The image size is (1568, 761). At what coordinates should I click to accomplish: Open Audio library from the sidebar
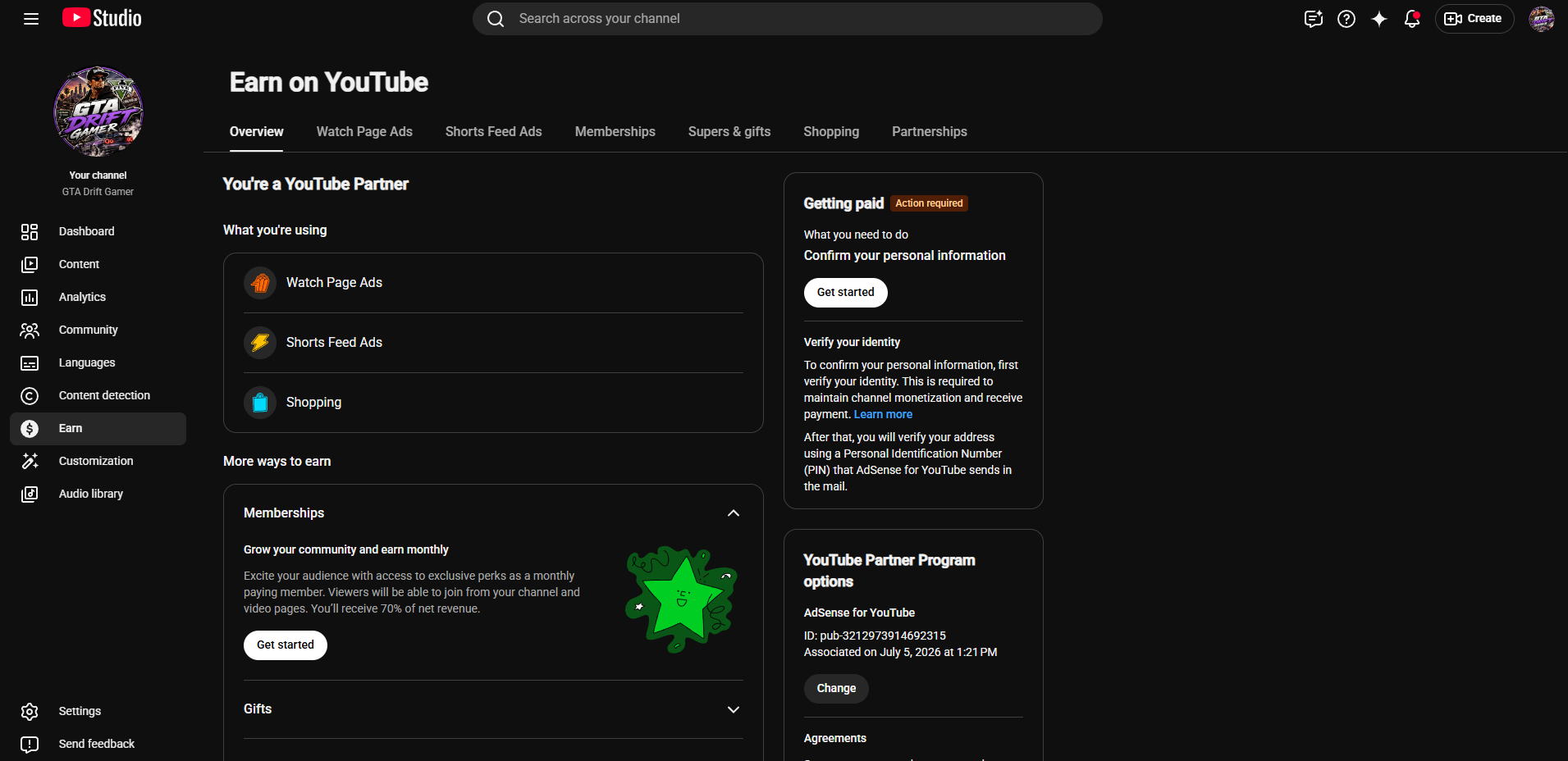pyautogui.click(x=98, y=494)
